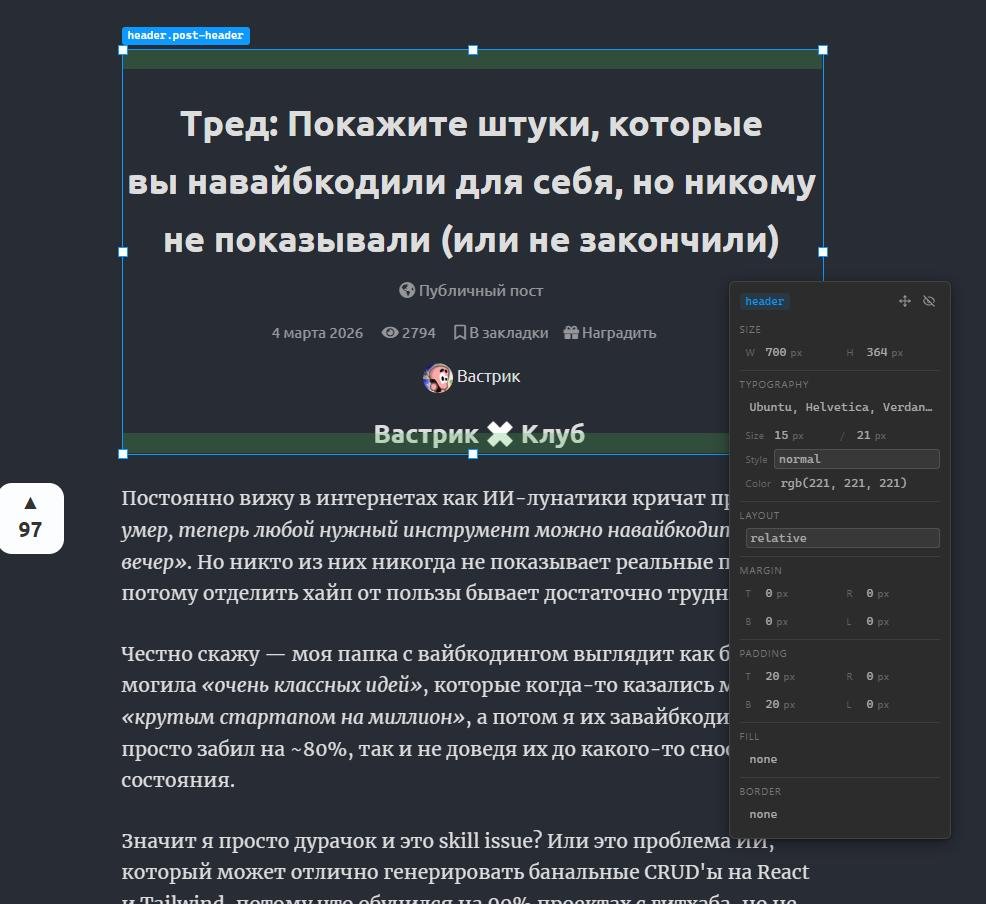Click the Наградить link

click(619, 333)
